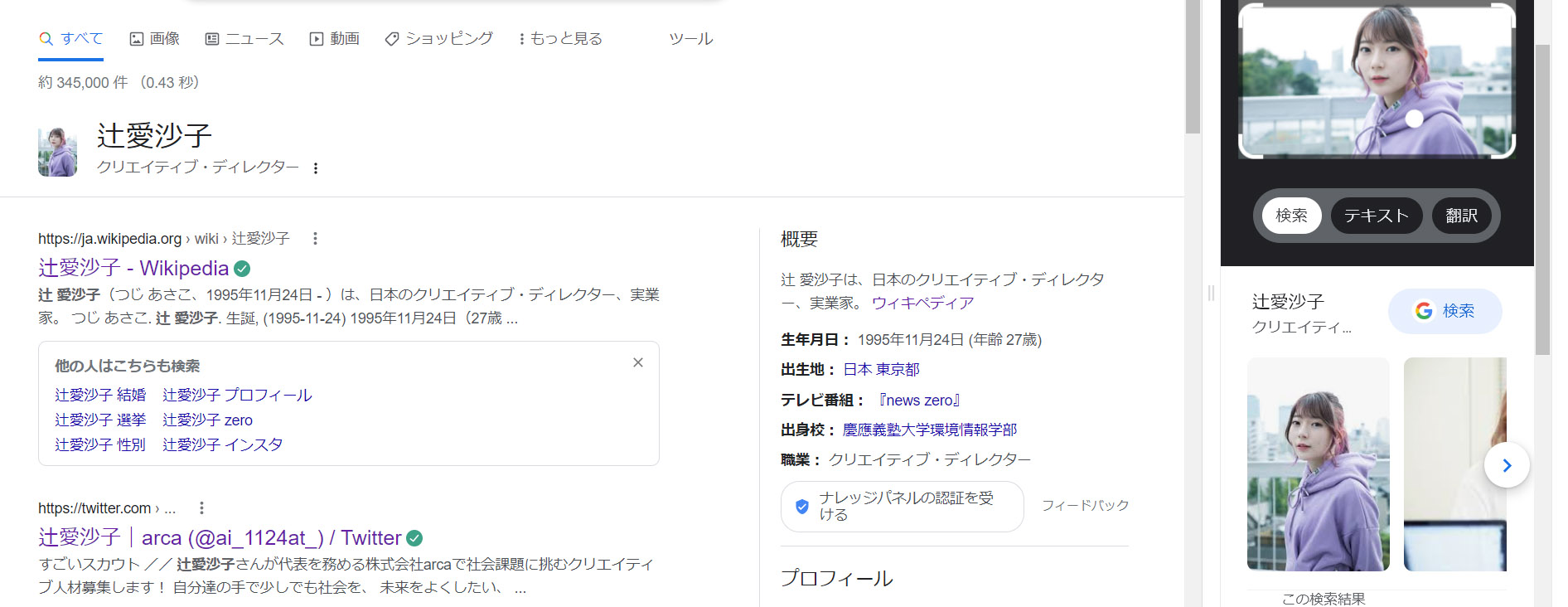
Task: Open the 画像 search tab
Action: coord(155,39)
